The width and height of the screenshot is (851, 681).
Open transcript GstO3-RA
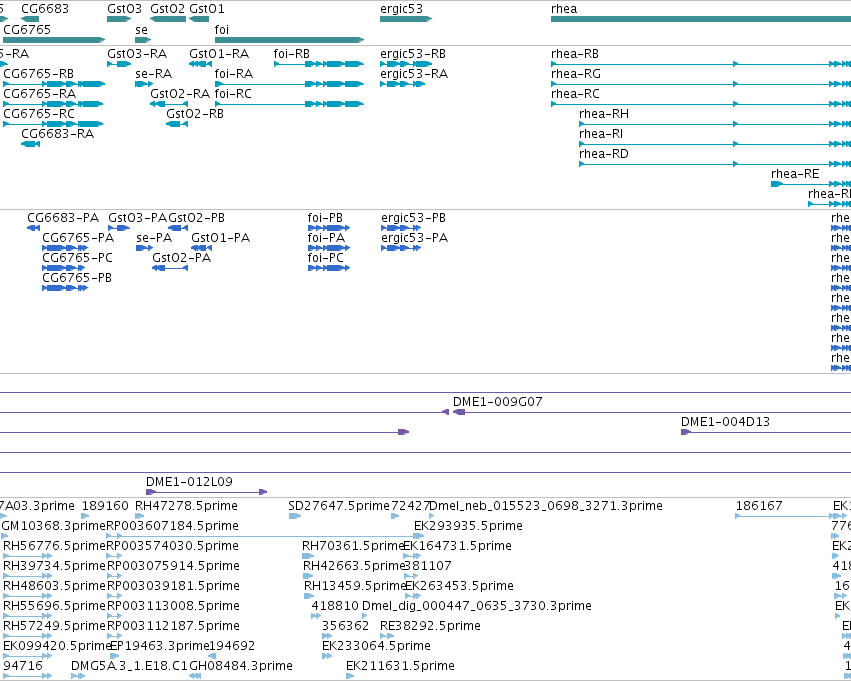pyautogui.click(x=137, y=54)
